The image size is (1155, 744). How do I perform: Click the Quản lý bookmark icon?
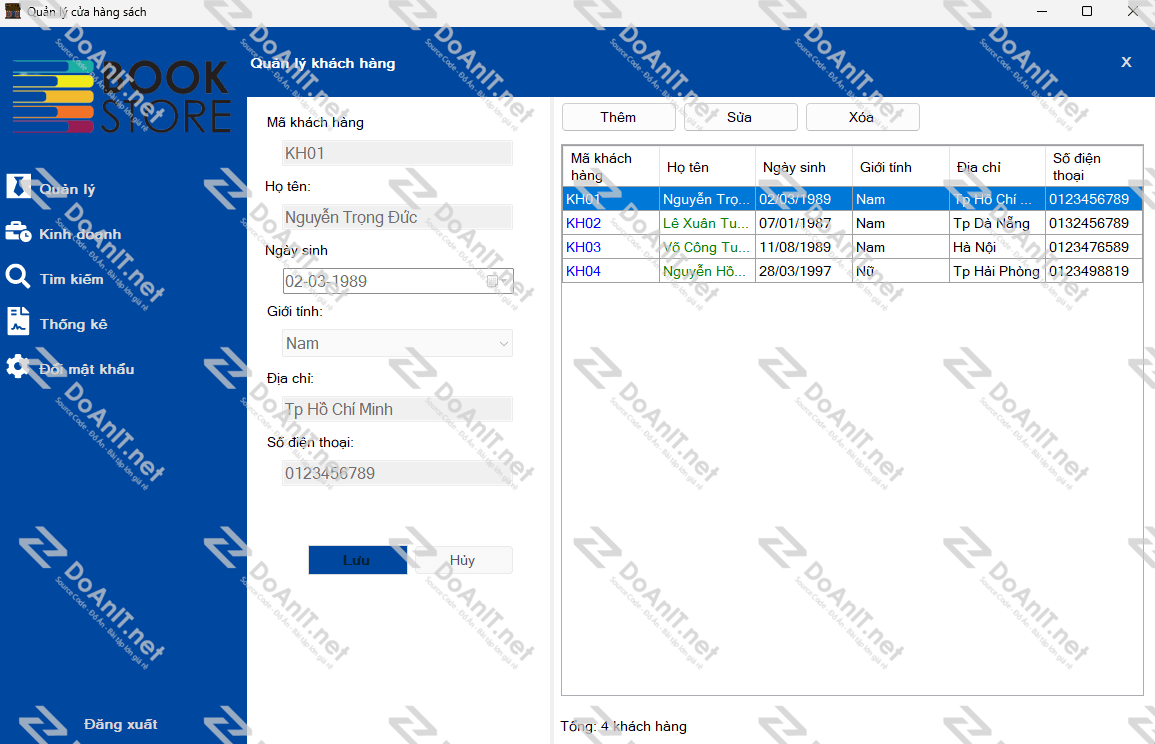click(18, 186)
